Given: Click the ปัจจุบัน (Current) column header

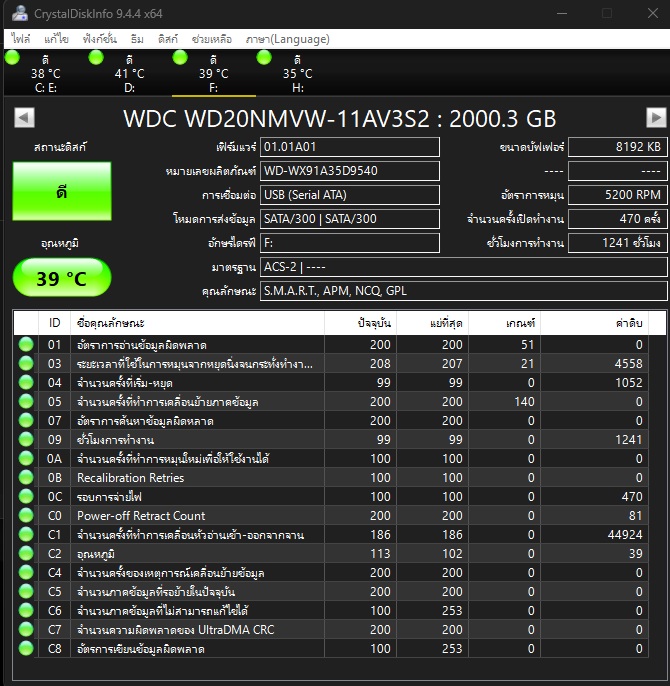Looking at the screenshot, I should pyautogui.click(x=361, y=323).
